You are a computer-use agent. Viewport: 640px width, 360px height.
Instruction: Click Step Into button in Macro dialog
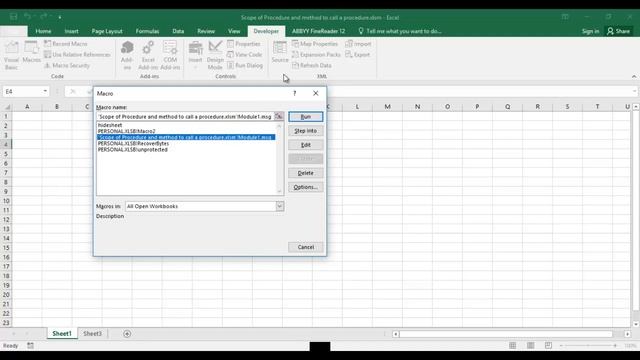pyautogui.click(x=305, y=131)
